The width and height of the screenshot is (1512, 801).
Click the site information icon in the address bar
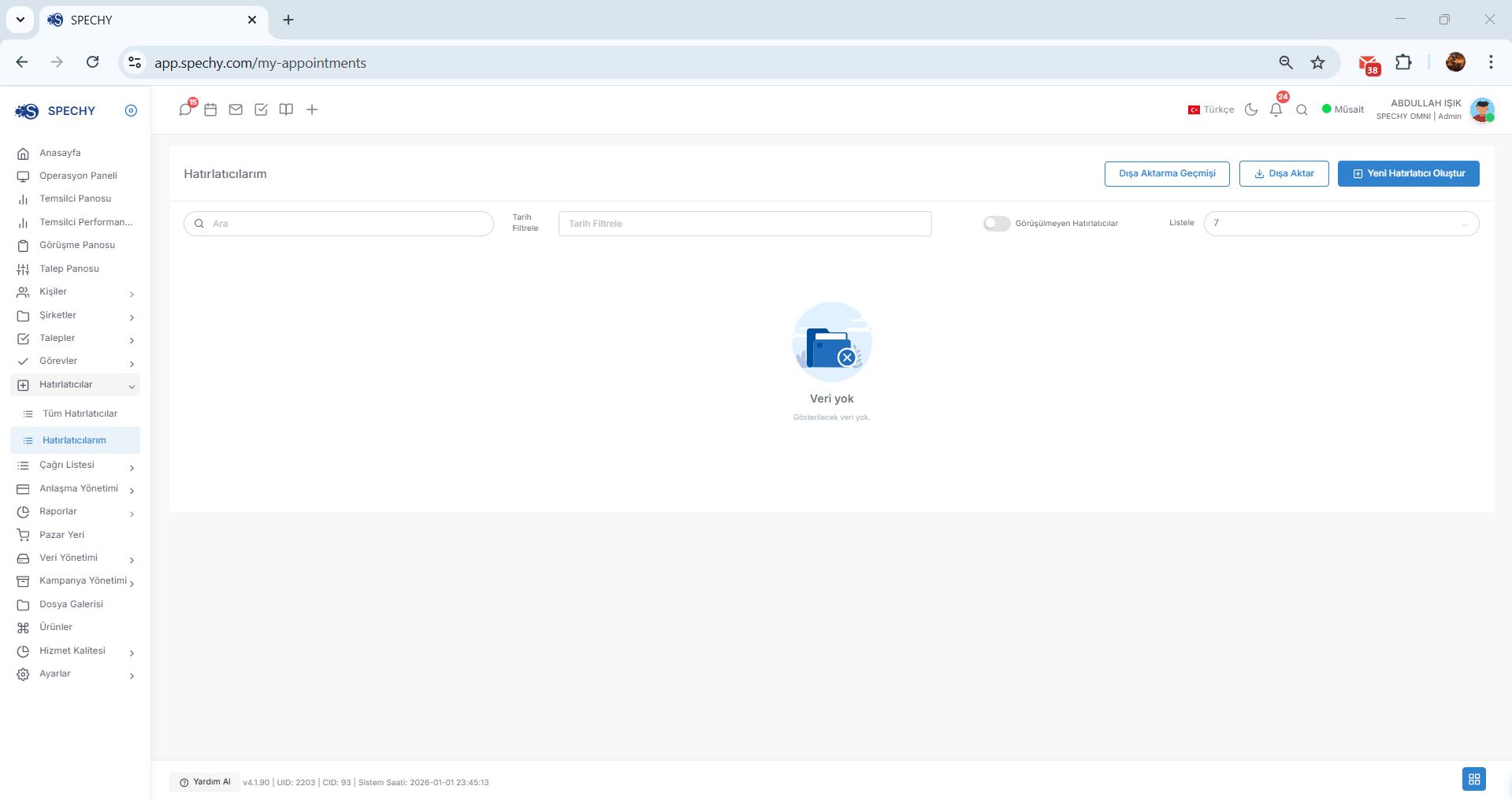point(135,62)
